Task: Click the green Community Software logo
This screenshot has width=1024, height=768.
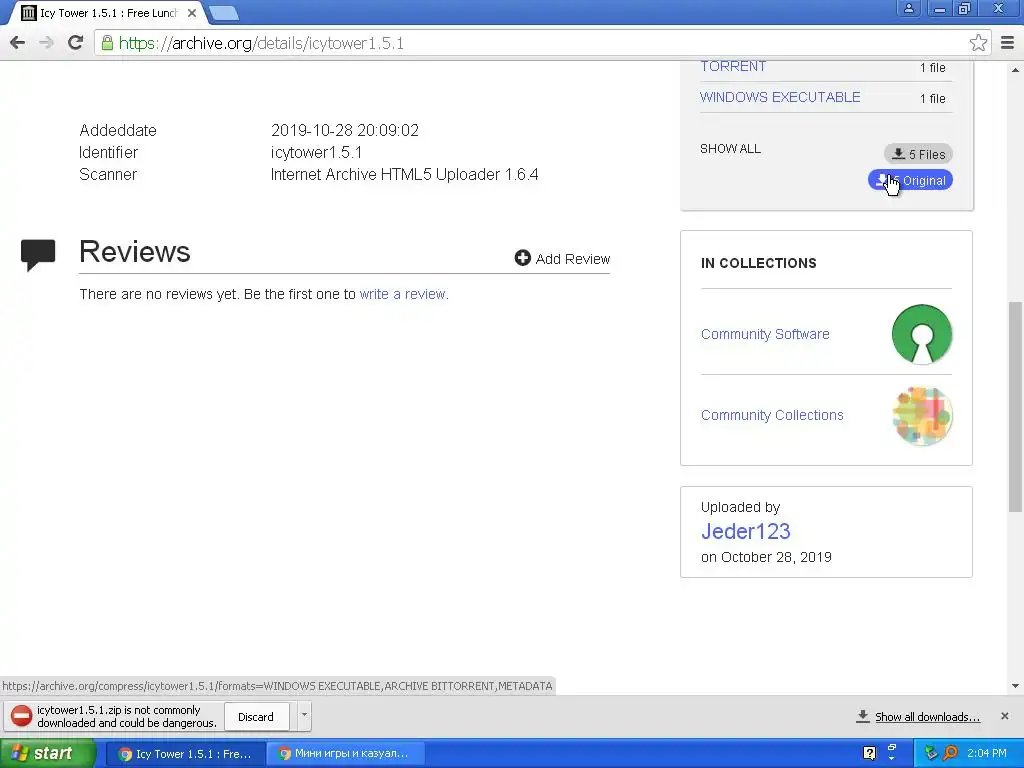Action: pyautogui.click(x=921, y=334)
